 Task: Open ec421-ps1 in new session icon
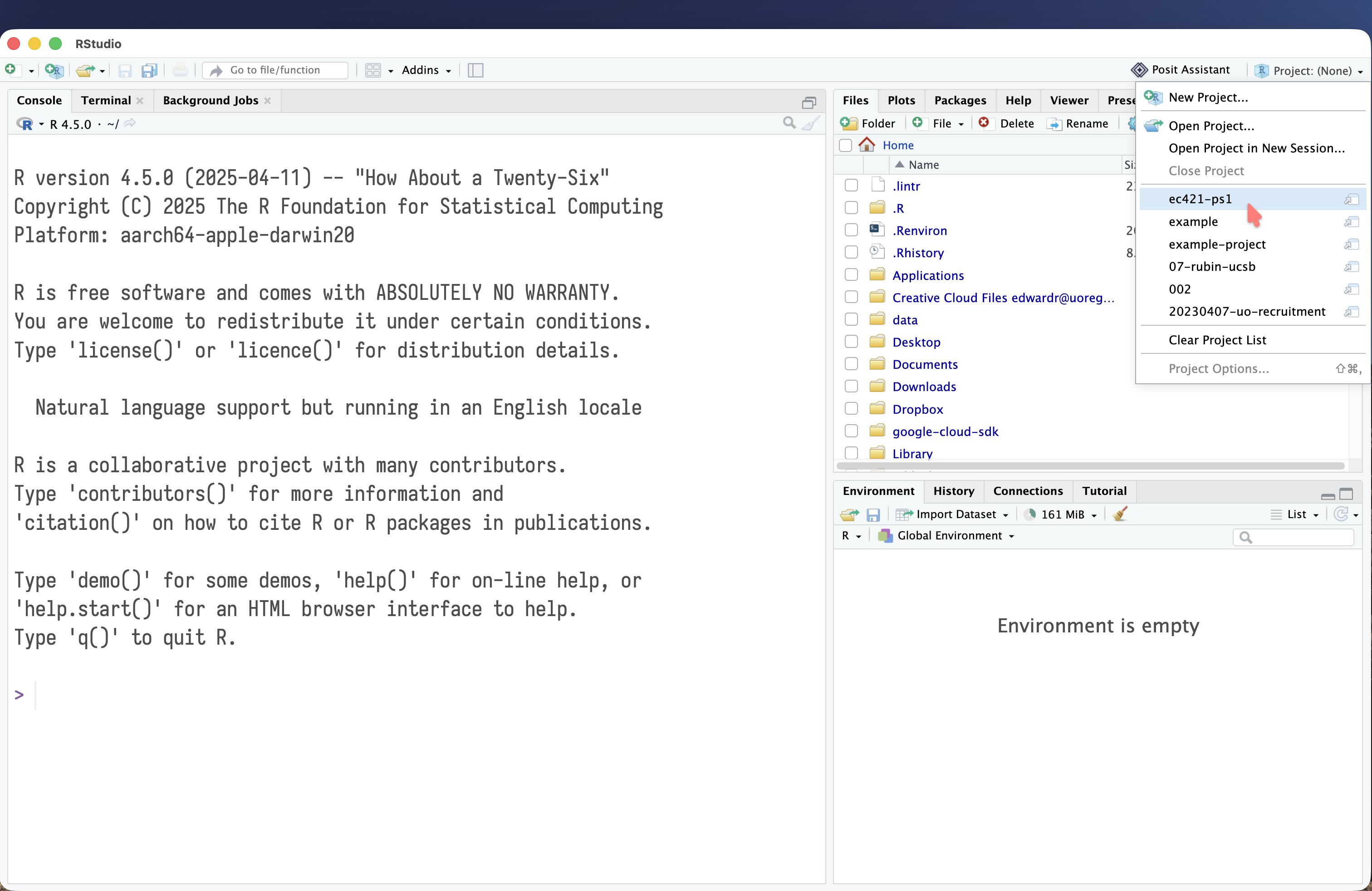point(1351,200)
